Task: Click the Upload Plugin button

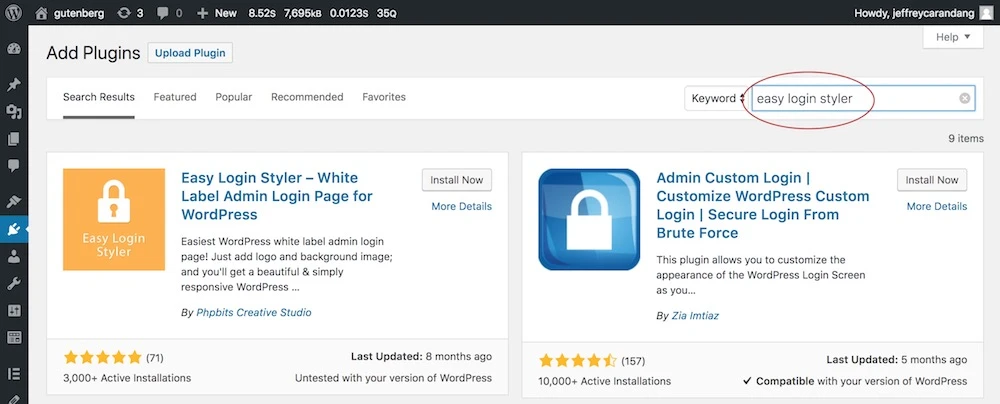Action: click(x=190, y=53)
